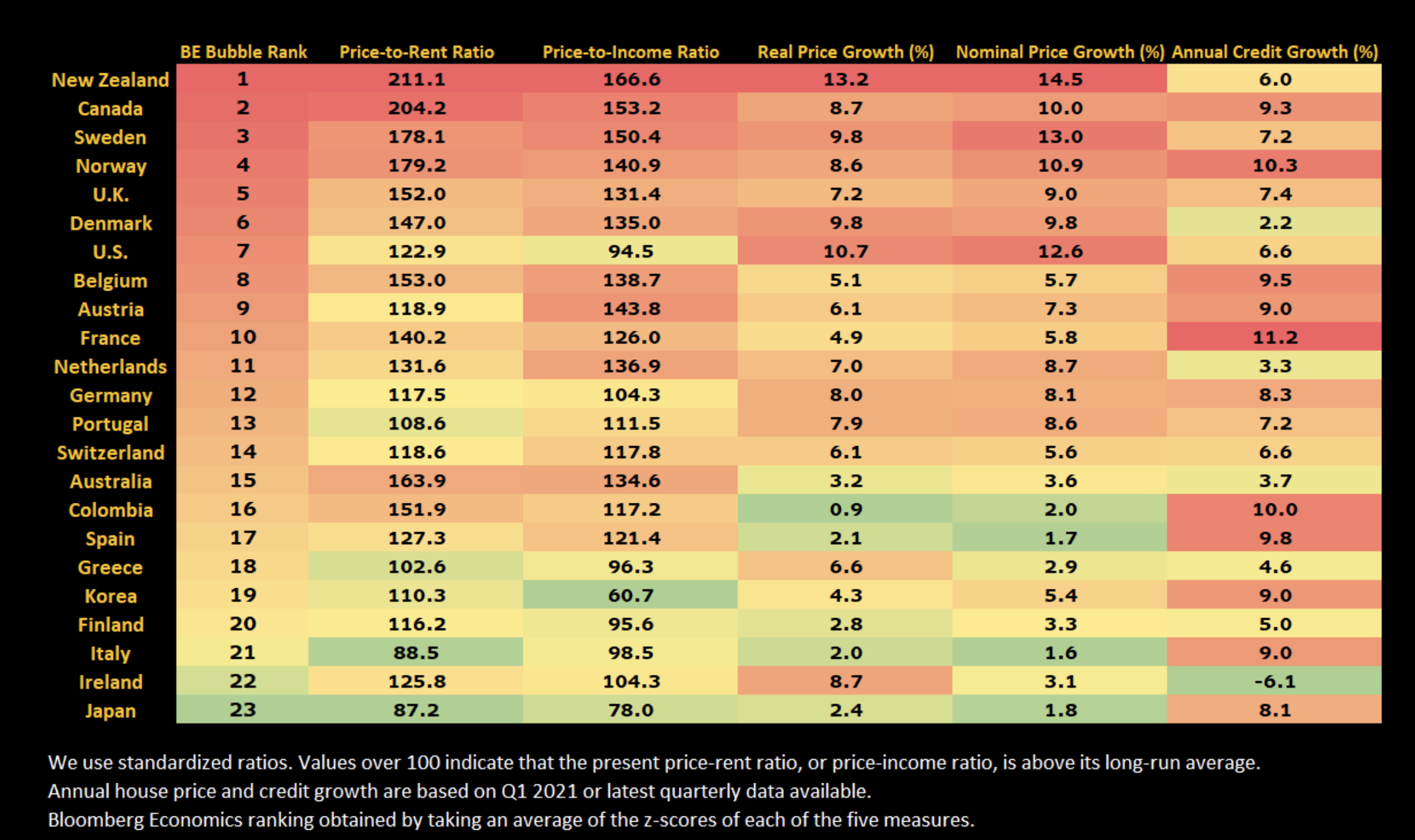Screen dimensions: 1415x840
Task: Select Korea's green 60.7 price-to-income cell
Action: click(630, 595)
